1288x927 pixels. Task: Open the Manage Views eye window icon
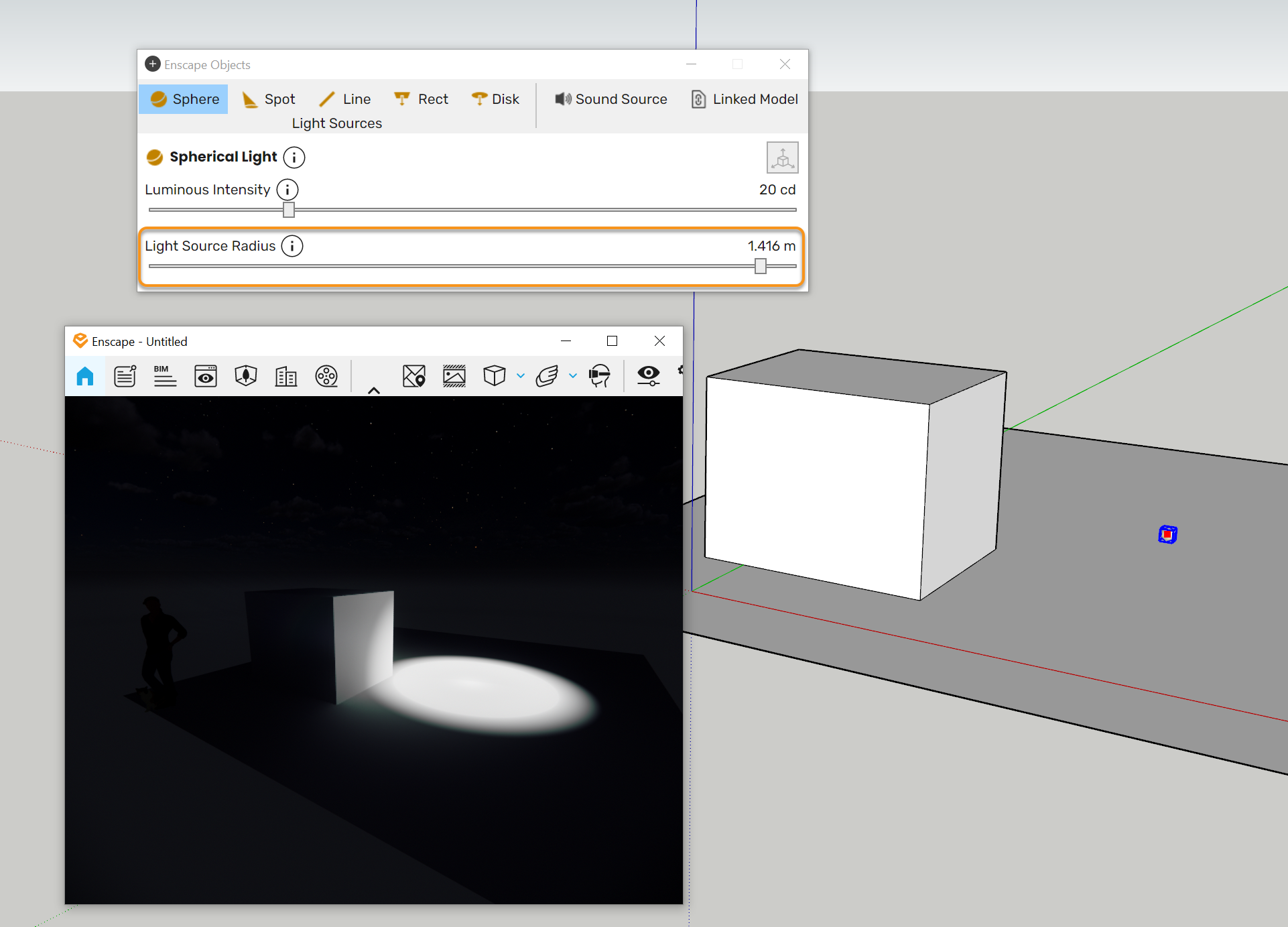click(x=206, y=376)
